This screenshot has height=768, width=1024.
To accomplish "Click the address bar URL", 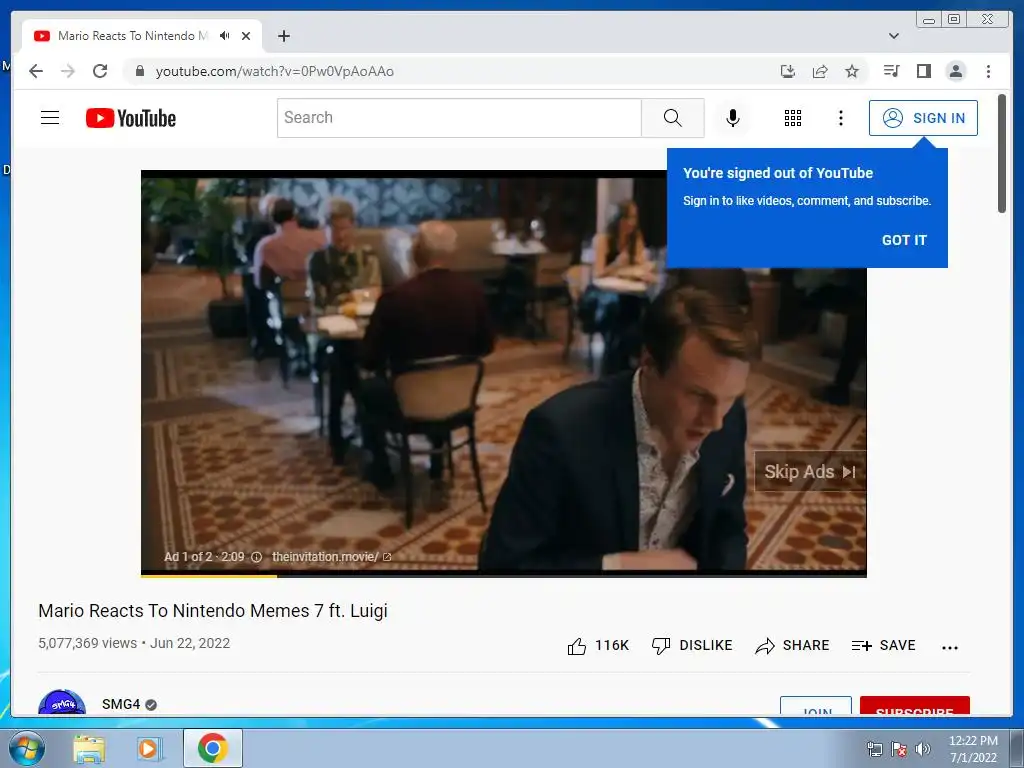I will 275,71.
